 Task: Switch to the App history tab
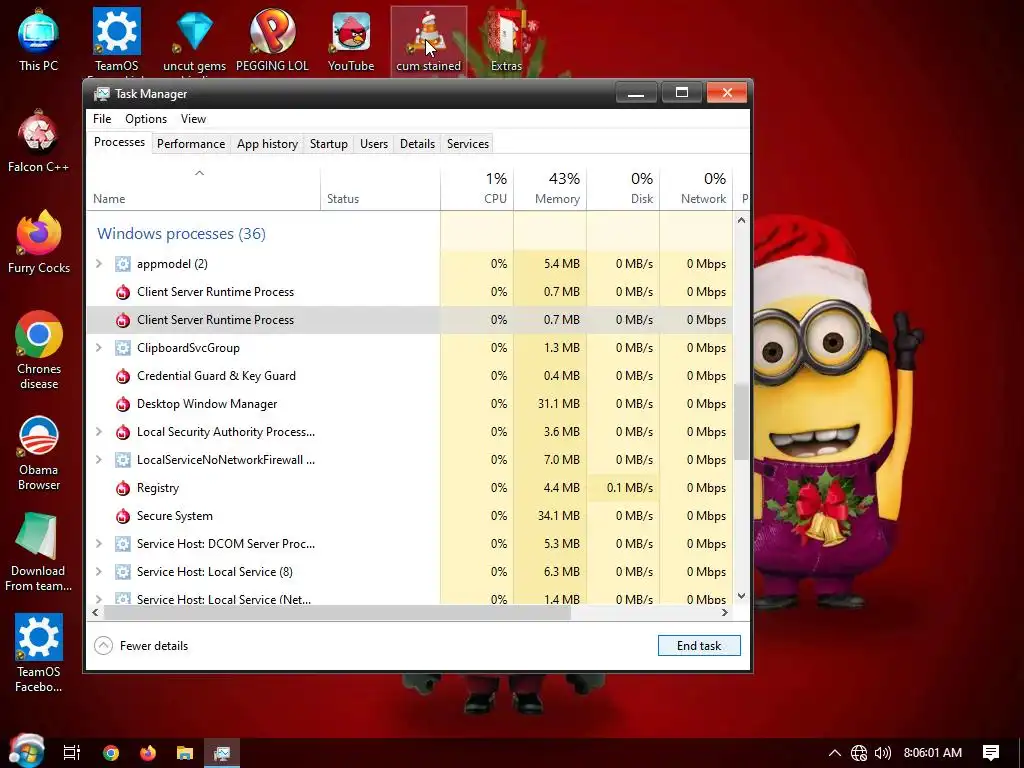267,144
